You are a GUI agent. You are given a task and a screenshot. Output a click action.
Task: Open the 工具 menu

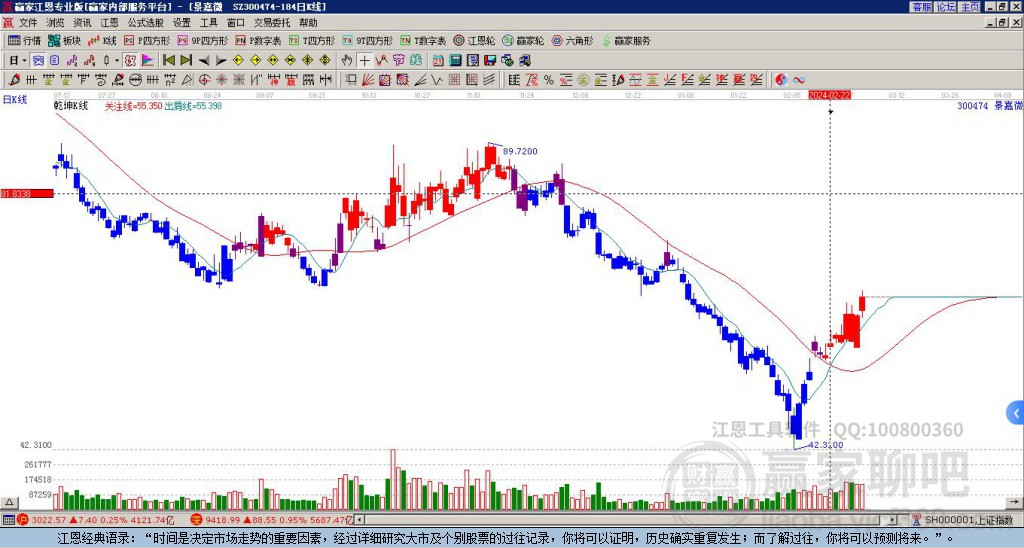coord(208,23)
